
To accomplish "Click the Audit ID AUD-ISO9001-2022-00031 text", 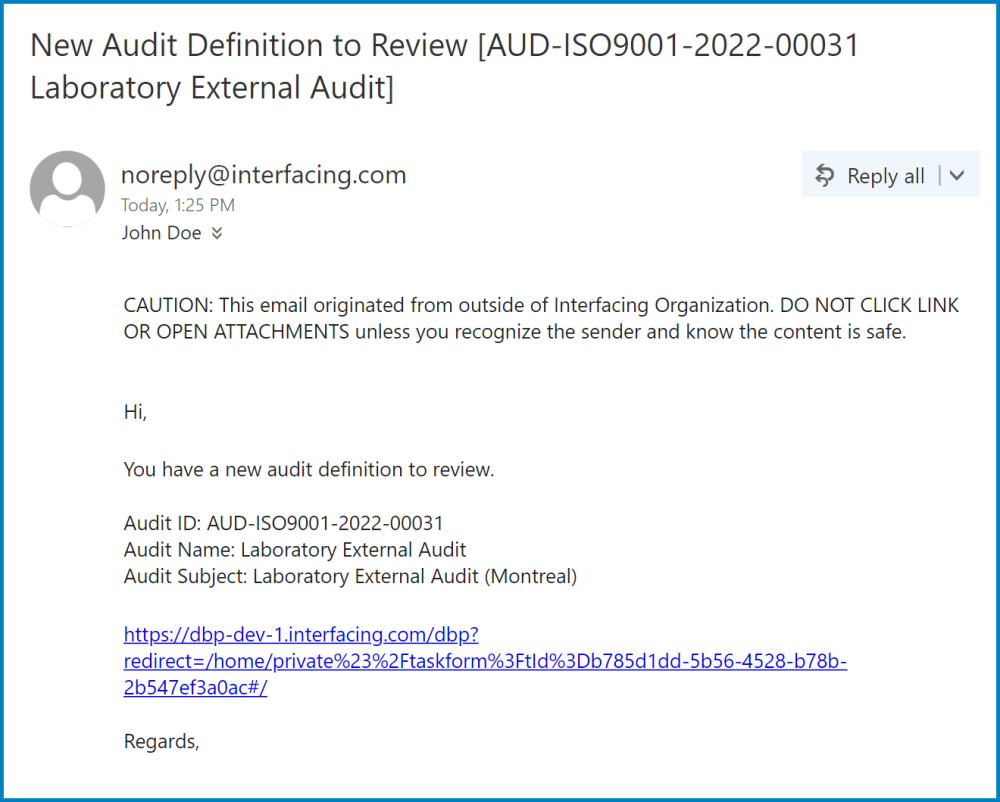I will (283, 522).
